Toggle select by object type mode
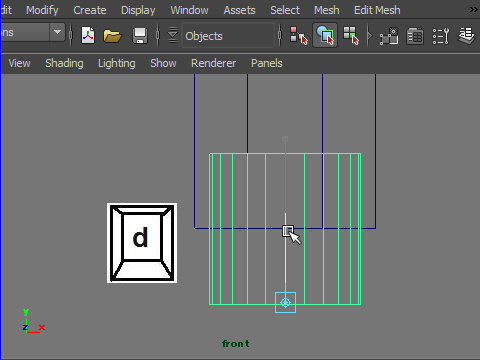 click(325, 35)
